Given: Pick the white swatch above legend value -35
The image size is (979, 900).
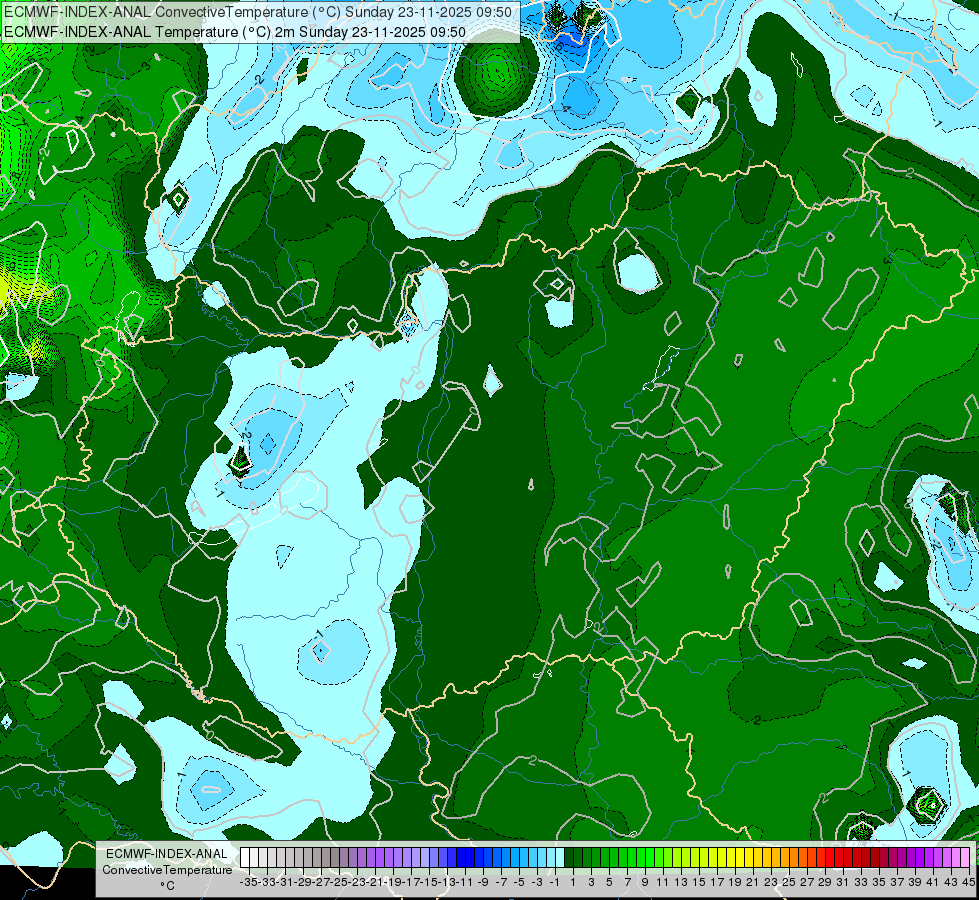Looking at the screenshot, I should coord(245,857).
